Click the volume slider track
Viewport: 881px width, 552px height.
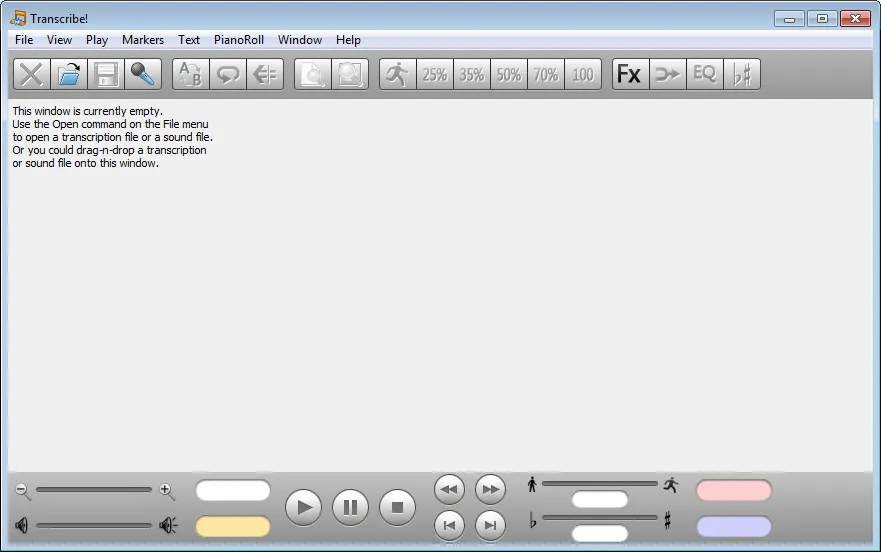pos(94,526)
